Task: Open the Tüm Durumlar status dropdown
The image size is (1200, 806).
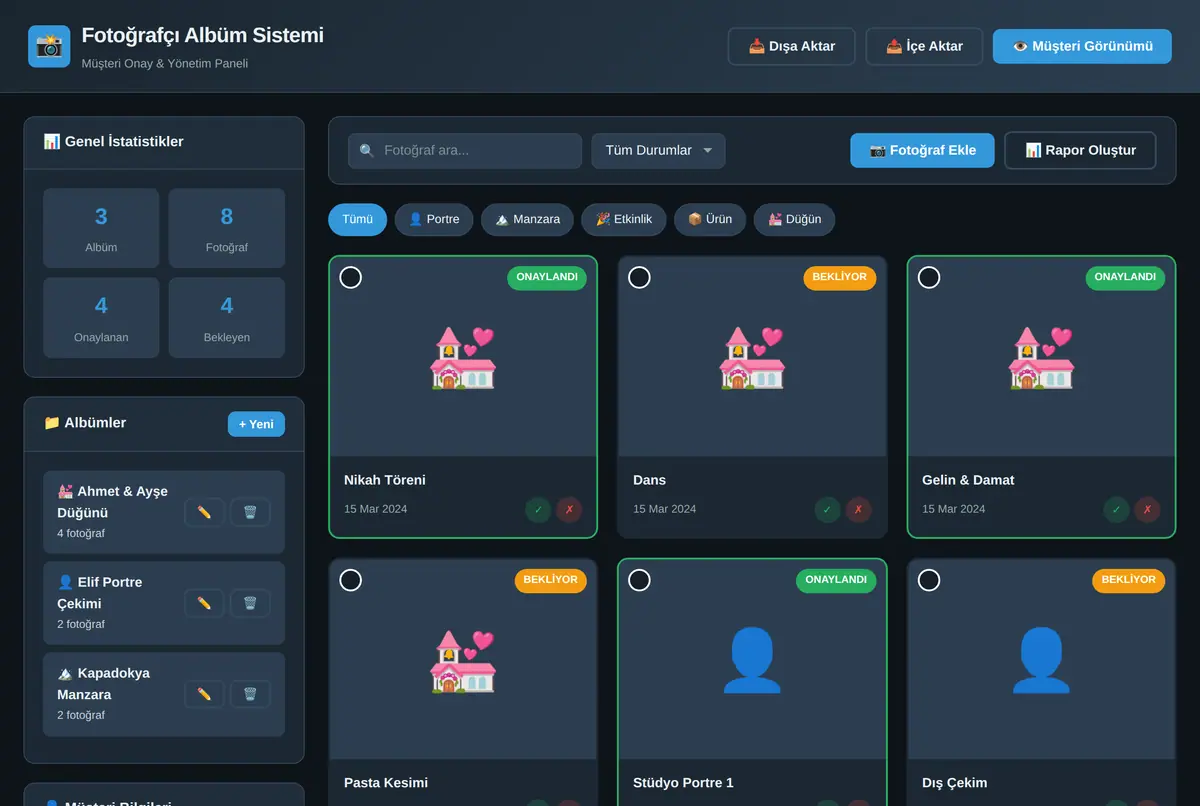Action: [x=658, y=151]
